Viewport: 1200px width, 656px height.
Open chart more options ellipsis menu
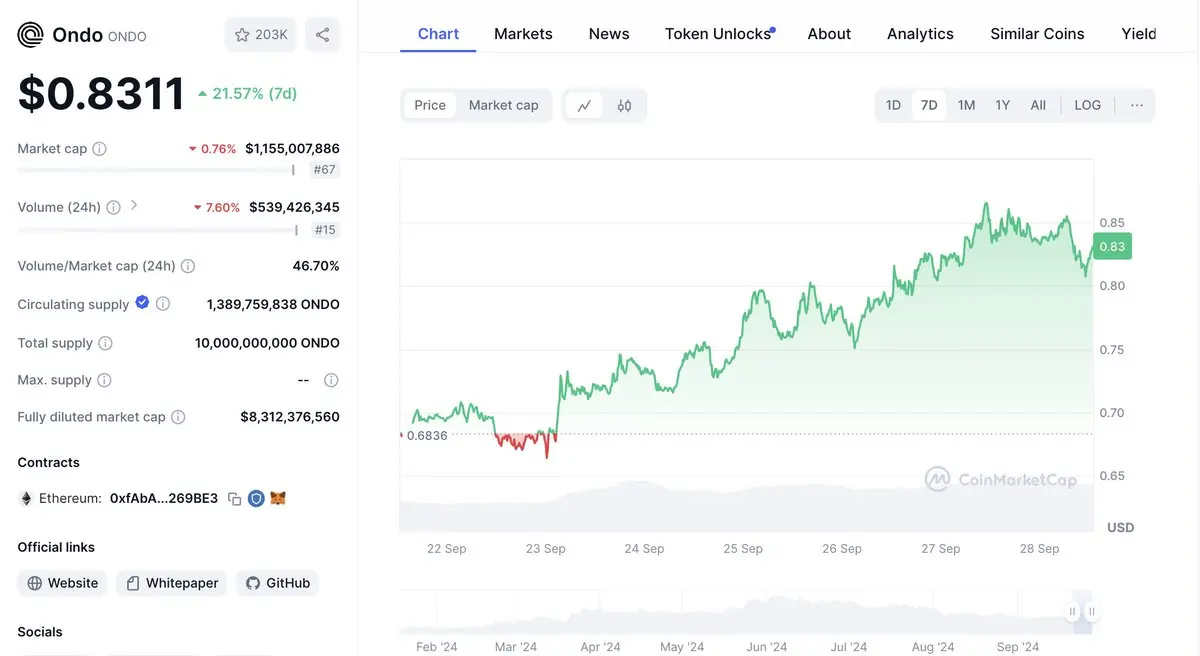1137,105
